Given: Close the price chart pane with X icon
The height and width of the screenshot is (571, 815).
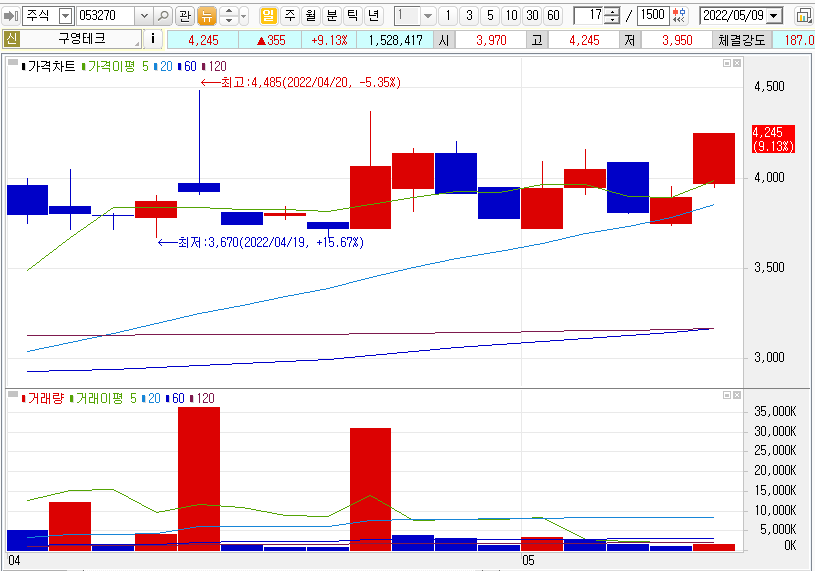Looking at the screenshot, I should (737, 63).
